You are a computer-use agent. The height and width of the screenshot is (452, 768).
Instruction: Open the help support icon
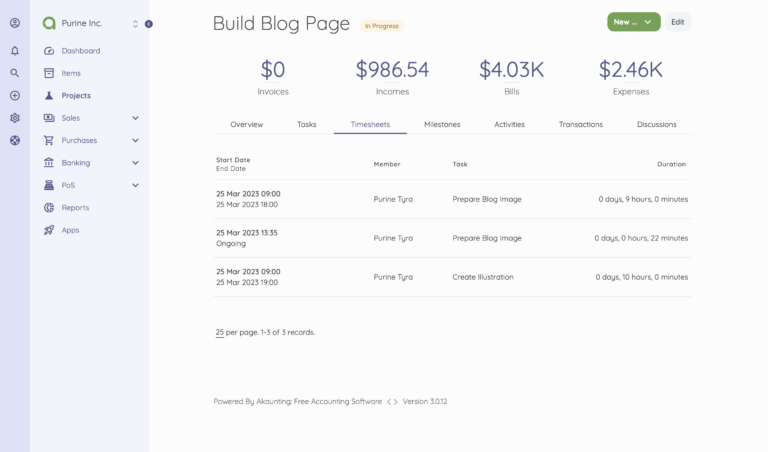15,140
